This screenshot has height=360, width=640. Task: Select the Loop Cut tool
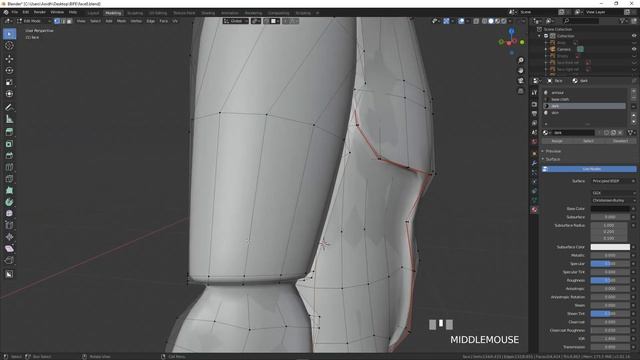pos(9,167)
